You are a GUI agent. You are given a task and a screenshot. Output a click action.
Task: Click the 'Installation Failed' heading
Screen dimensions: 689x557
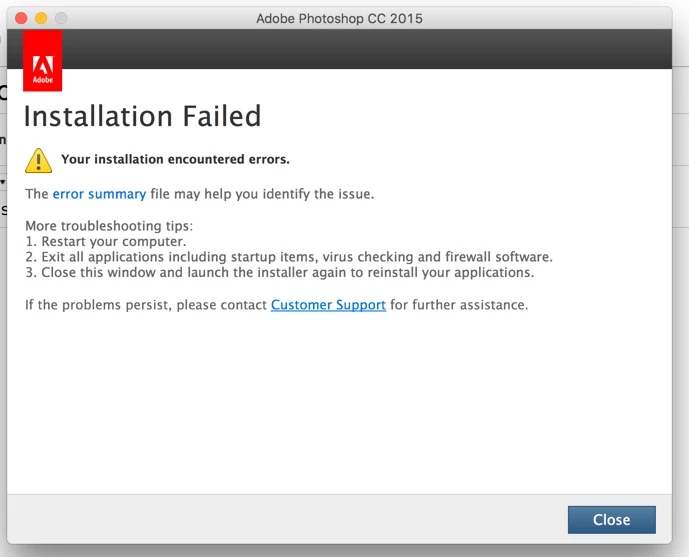pos(142,116)
